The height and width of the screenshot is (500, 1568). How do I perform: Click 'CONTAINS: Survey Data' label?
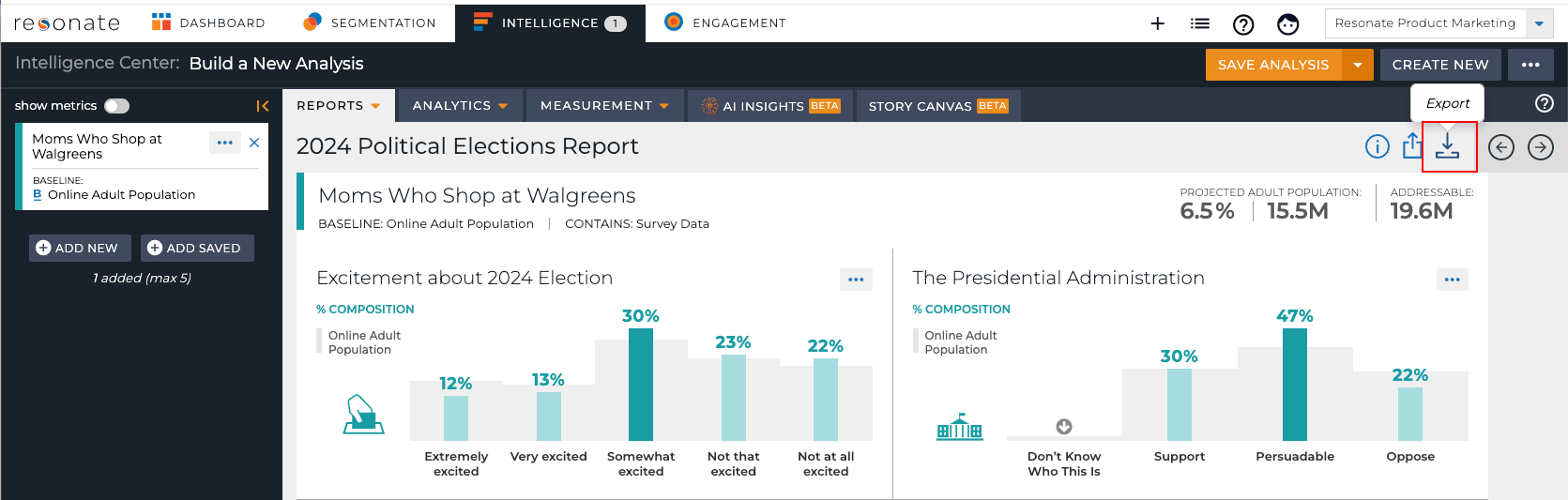tap(637, 224)
